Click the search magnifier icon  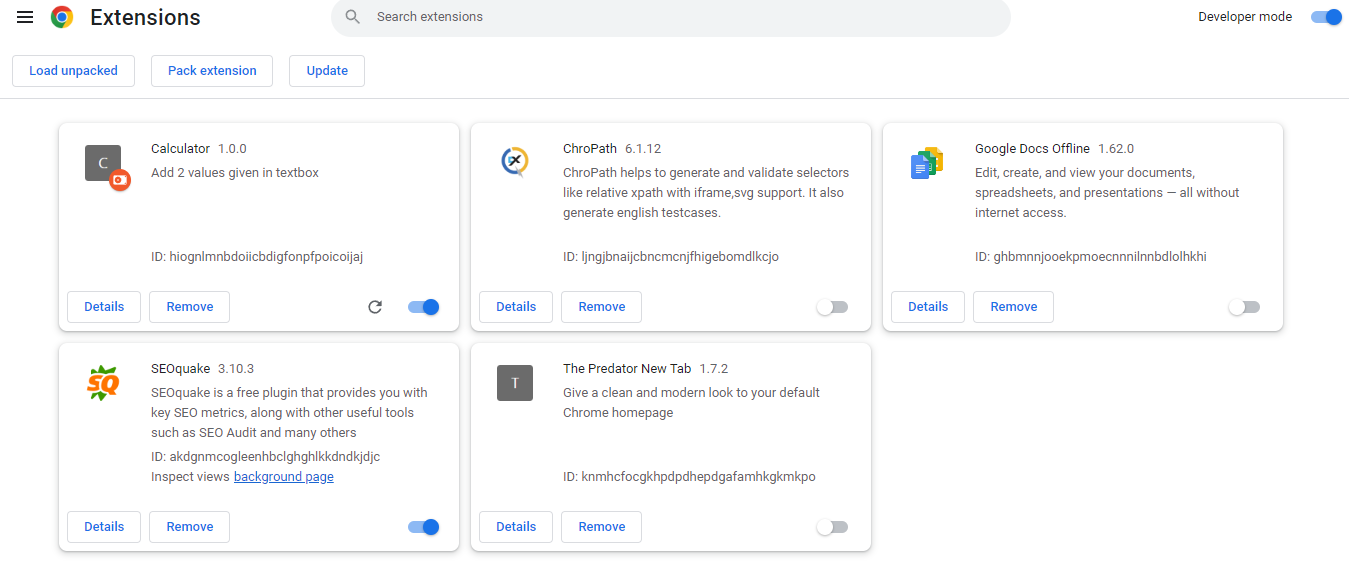[352, 17]
